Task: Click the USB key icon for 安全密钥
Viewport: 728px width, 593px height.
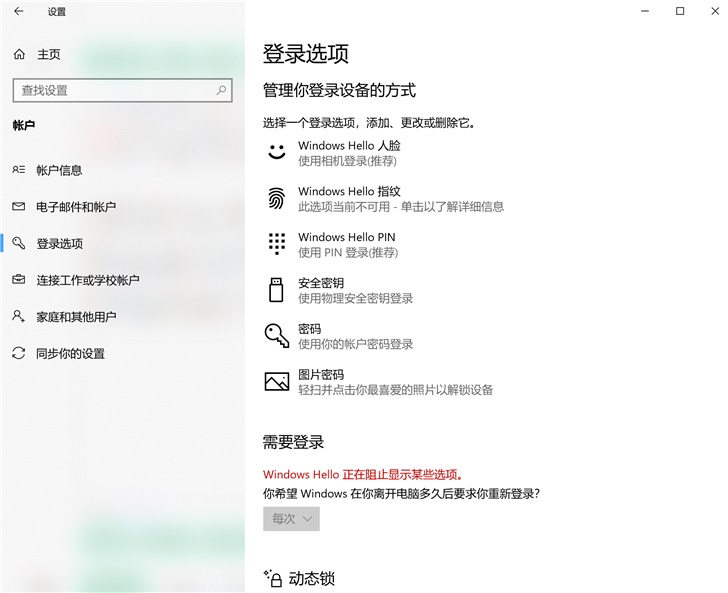Action: coord(276,290)
